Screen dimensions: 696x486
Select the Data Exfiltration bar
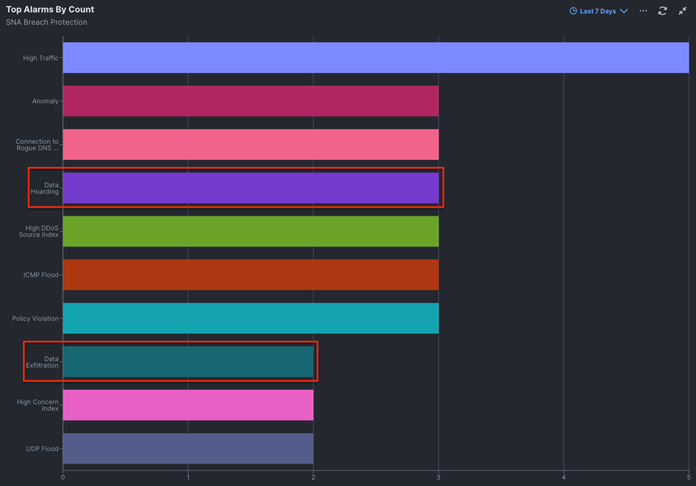[x=188, y=362]
